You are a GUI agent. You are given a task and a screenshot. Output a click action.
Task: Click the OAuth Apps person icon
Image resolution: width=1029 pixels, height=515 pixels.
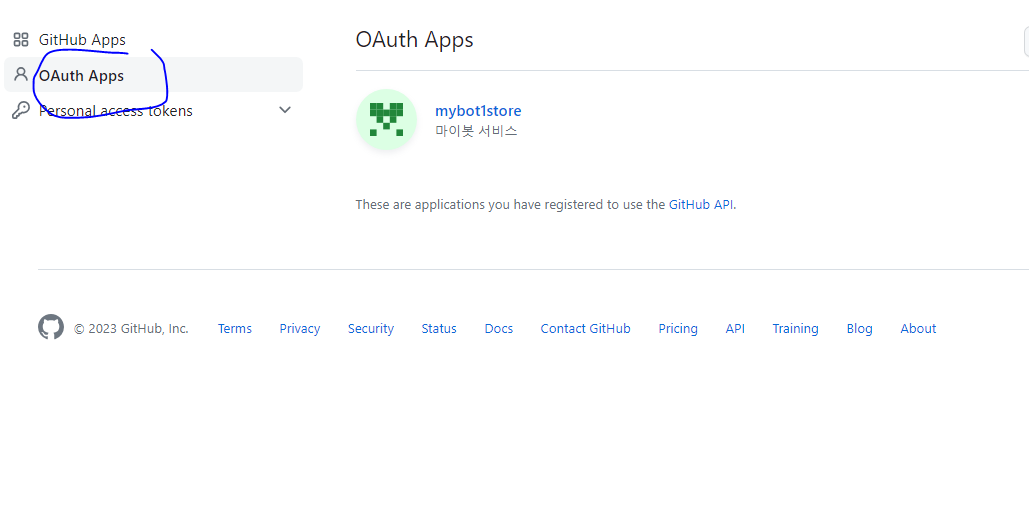point(21,75)
